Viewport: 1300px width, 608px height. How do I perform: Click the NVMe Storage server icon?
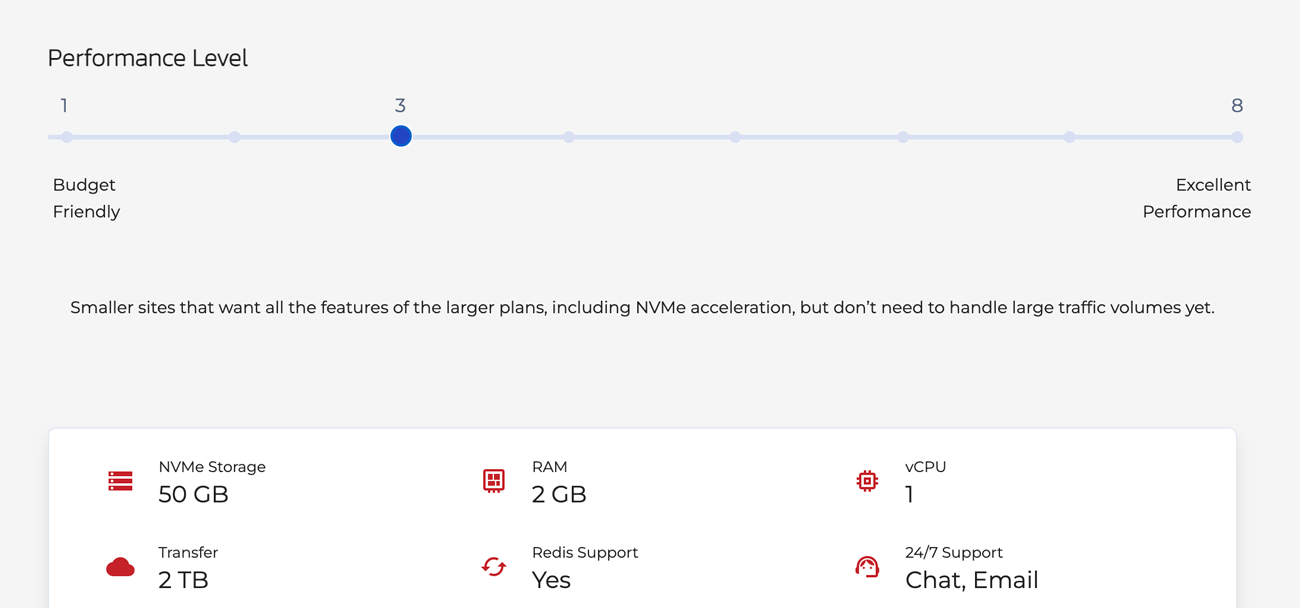[120, 481]
